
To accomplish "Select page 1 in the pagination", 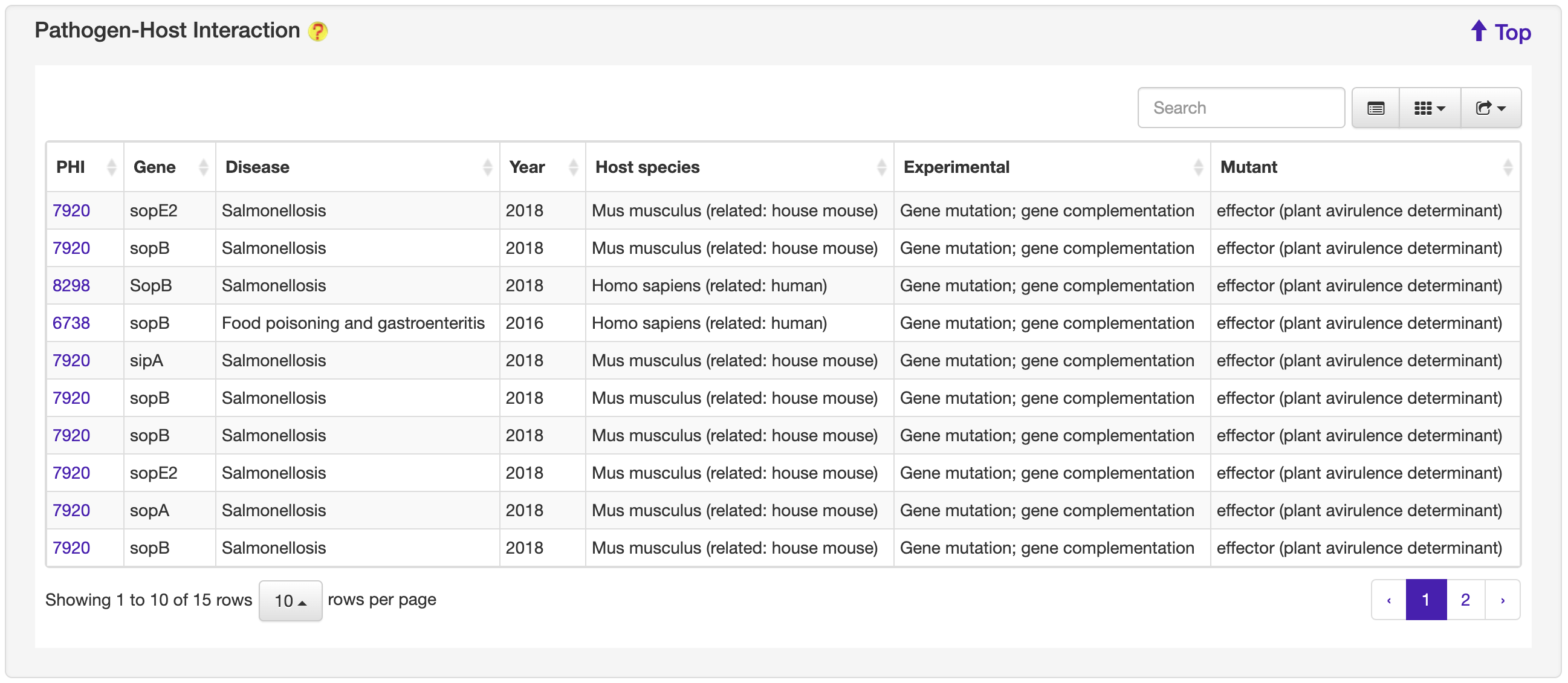I will (1425, 600).
